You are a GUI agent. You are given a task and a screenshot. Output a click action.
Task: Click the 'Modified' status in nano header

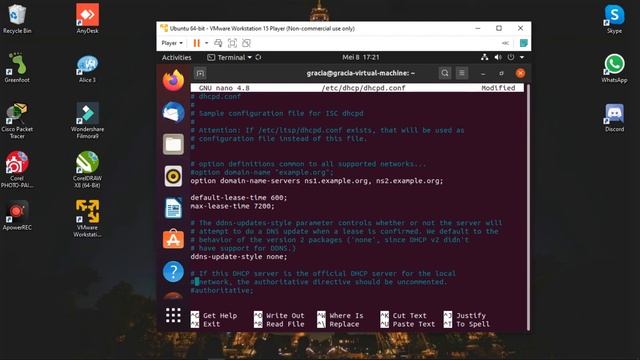[498, 88]
